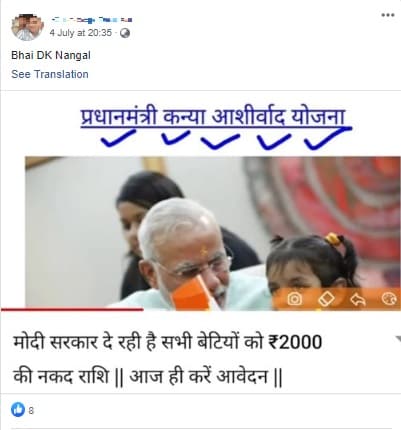
Task: Click the underlined blue Hindi scheme title
Action: 213,117
